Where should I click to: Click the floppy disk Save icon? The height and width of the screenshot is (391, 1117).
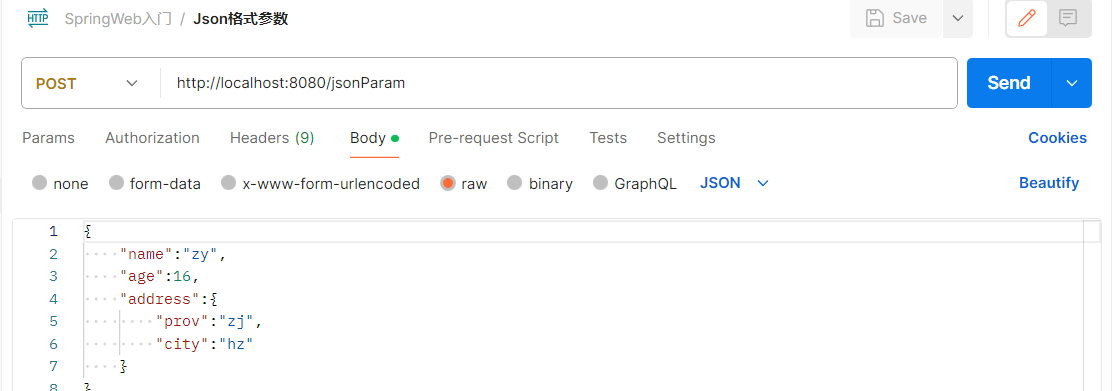874,18
